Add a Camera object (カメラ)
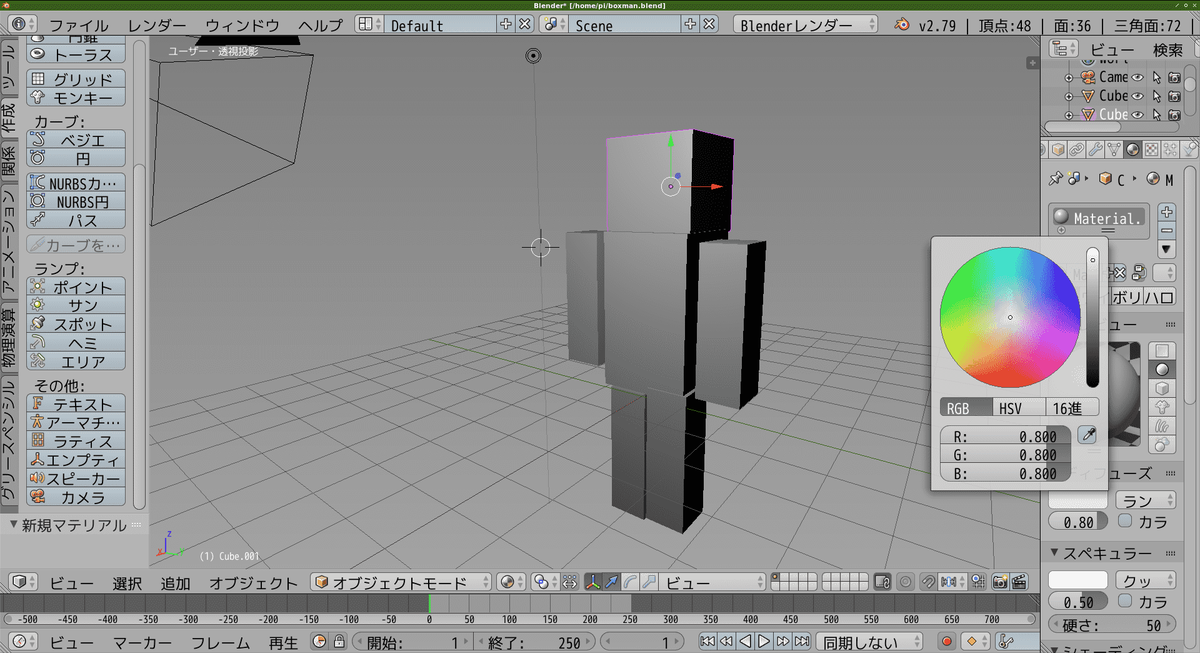The image size is (1200, 653). (76, 497)
